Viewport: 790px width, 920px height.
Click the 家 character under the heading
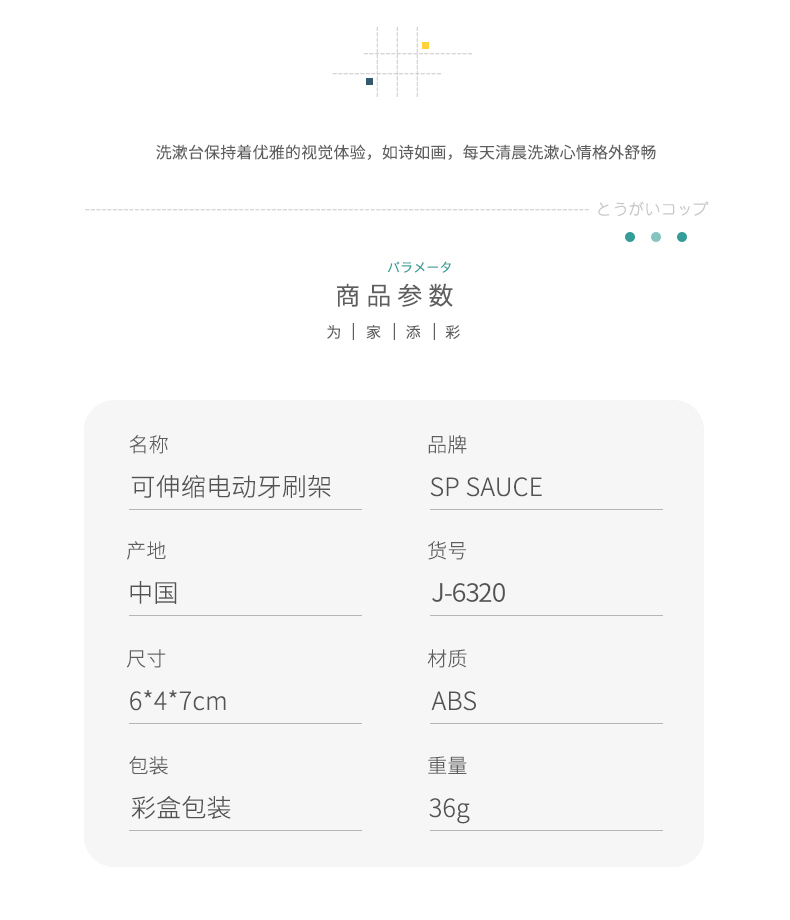[373, 332]
